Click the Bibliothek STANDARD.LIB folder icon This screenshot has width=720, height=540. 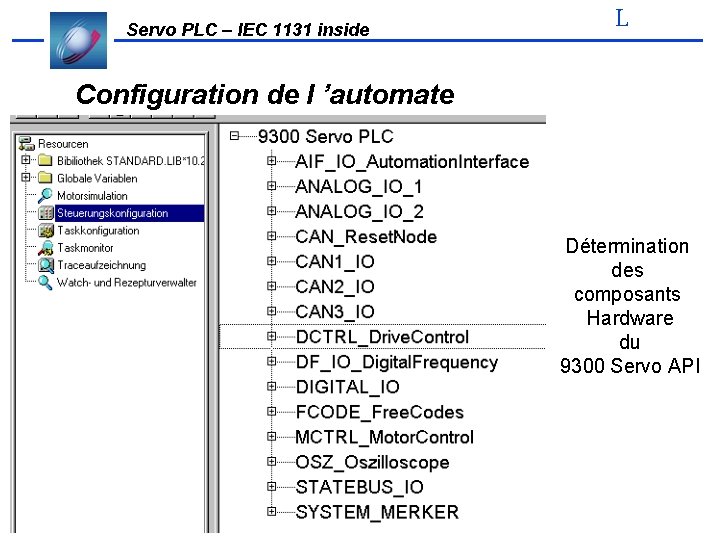click(x=45, y=161)
